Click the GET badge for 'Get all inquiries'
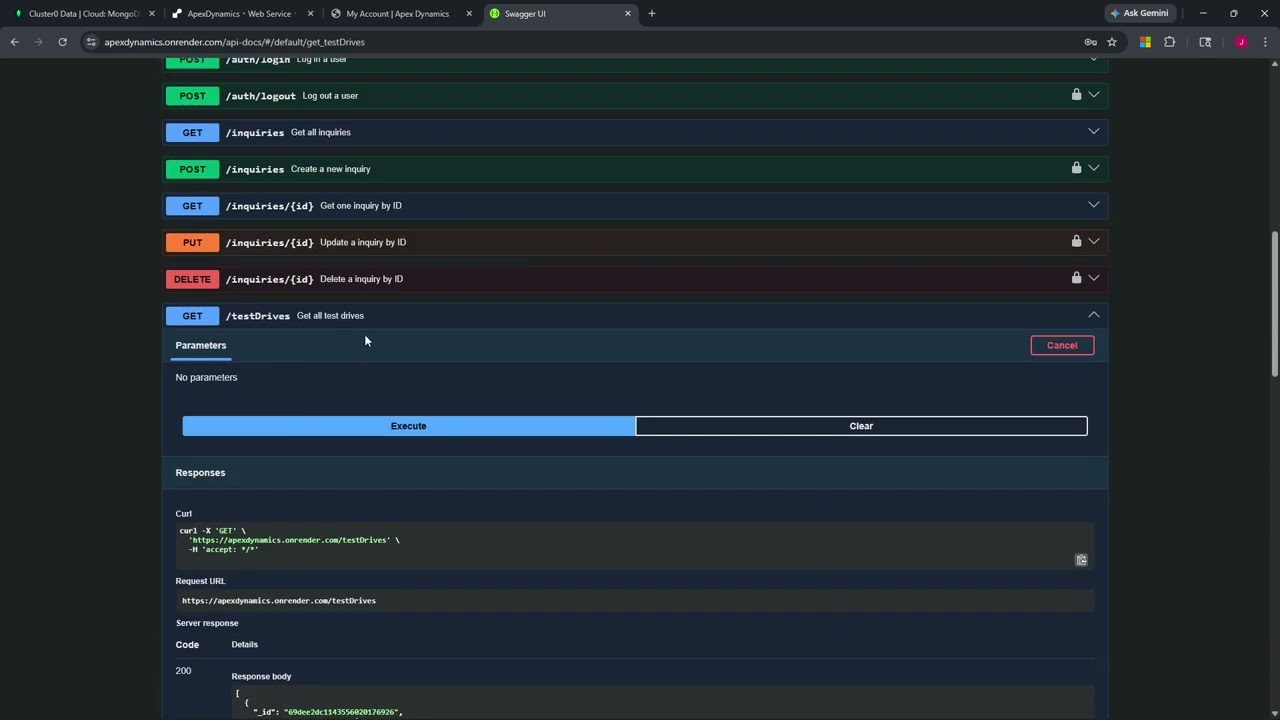Viewport: 1280px width, 720px height. click(x=192, y=132)
